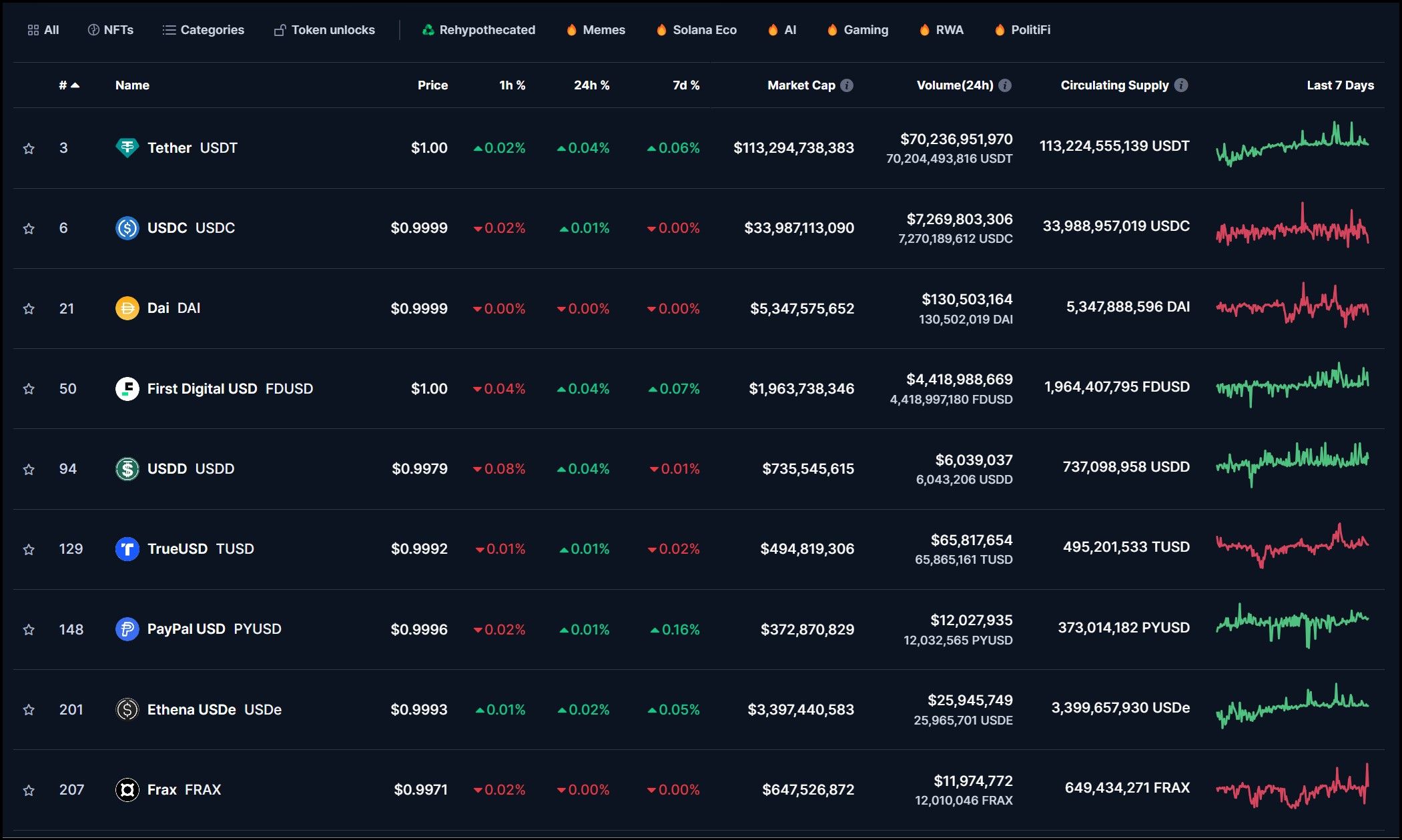The width and height of the screenshot is (1402, 840).
Task: Click the Dai coin logo icon
Action: pos(127,308)
